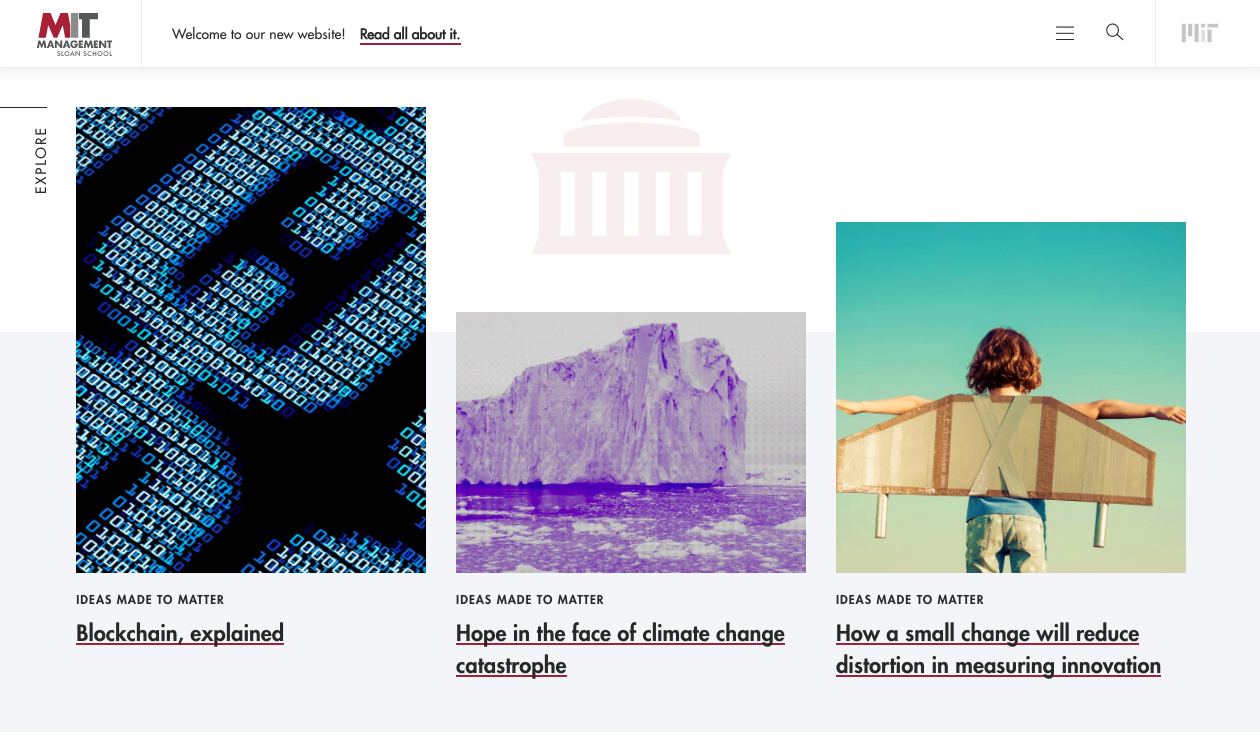
Task: Click the word "catastrophe" in climate headline
Action: click(511, 665)
